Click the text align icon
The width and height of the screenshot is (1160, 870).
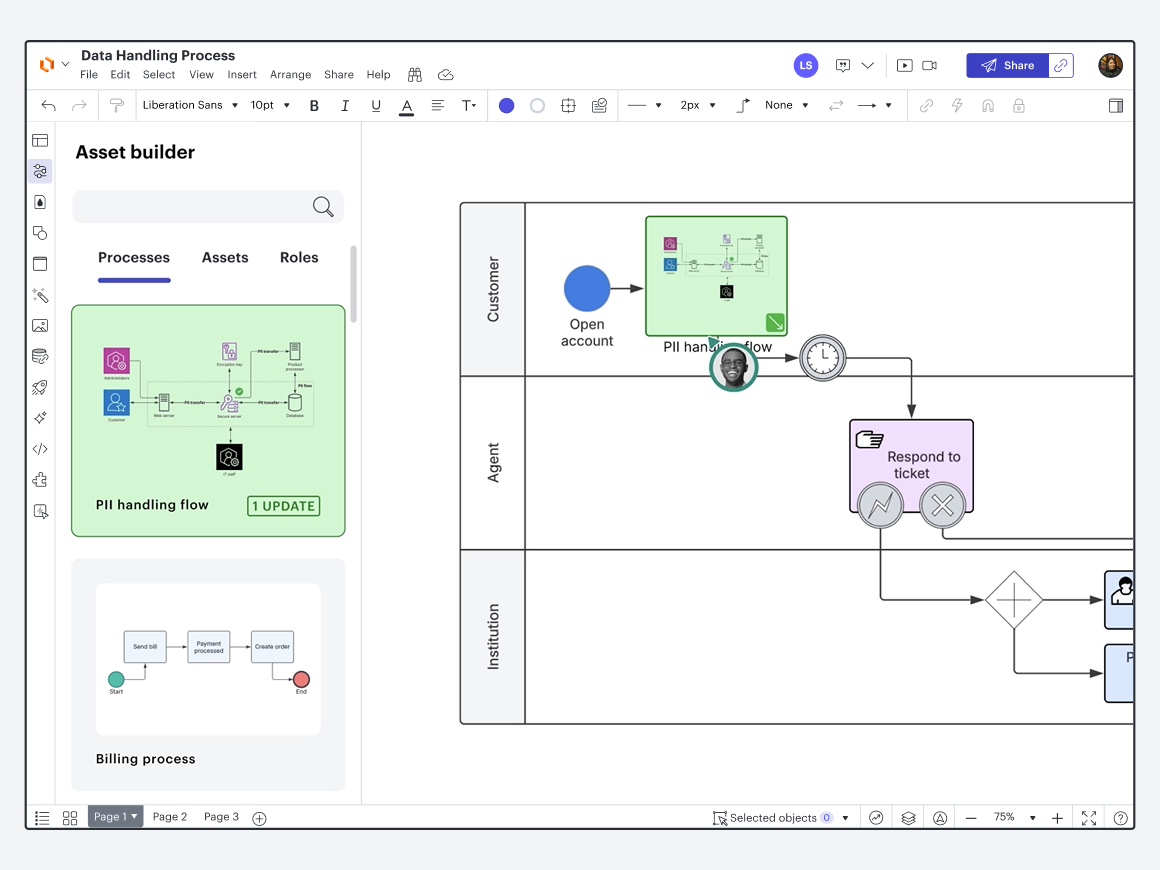pyautogui.click(x=438, y=106)
